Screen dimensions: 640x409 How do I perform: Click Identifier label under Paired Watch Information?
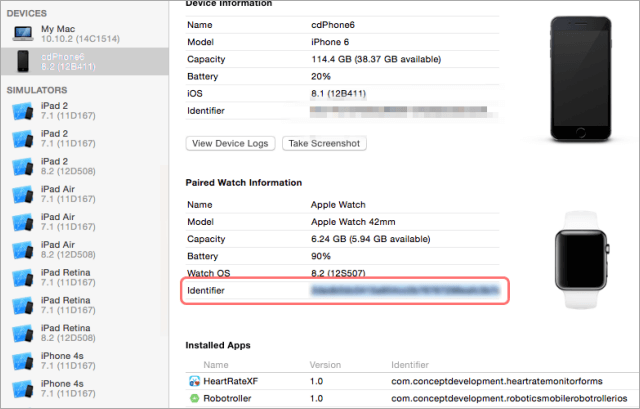pyautogui.click(x=206, y=291)
